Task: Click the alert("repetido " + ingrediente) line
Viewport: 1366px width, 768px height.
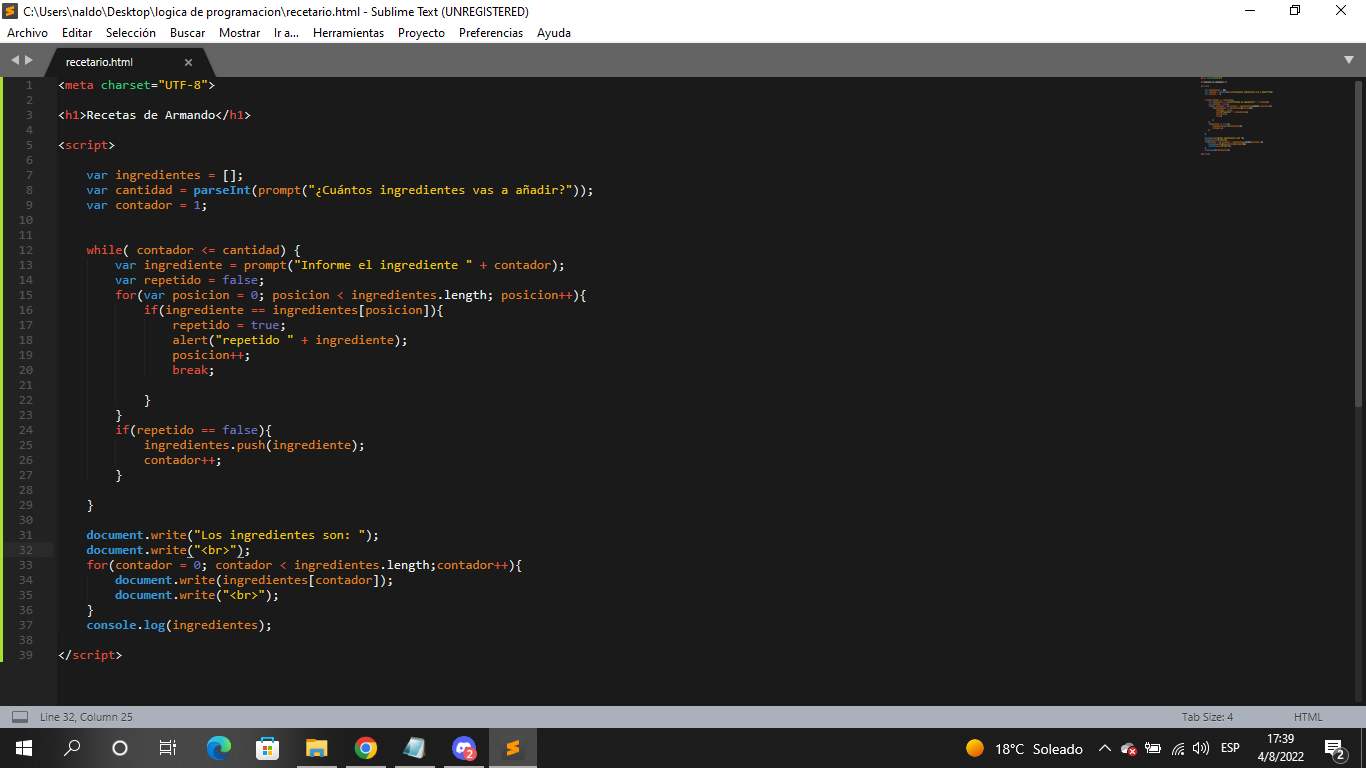Action: click(x=290, y=340)
